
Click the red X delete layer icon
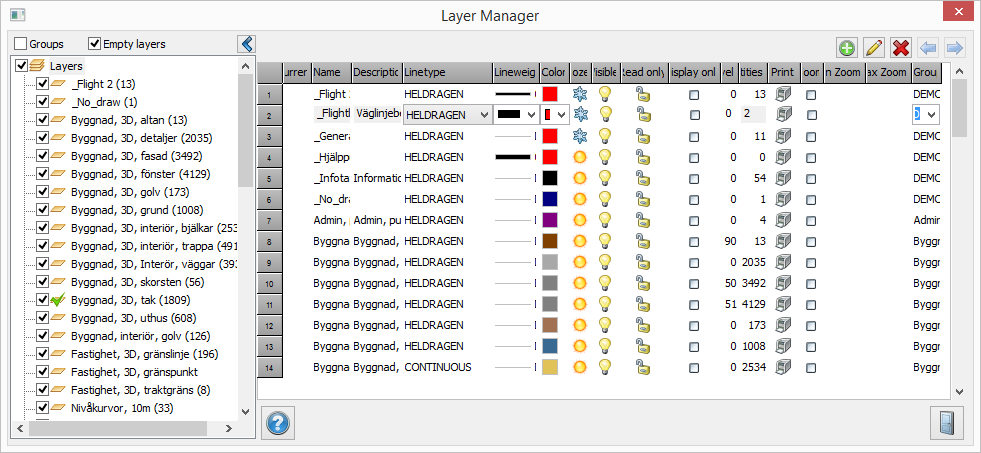(x=901, y=47)
